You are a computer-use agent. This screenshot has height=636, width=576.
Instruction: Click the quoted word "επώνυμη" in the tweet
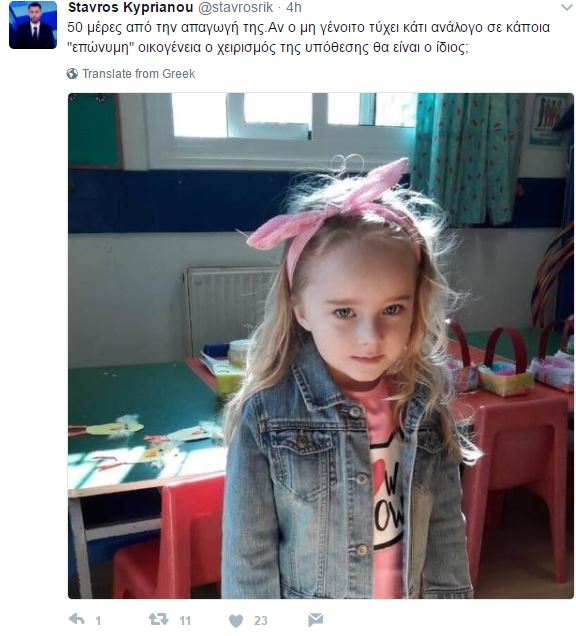[x=101, y=48]
